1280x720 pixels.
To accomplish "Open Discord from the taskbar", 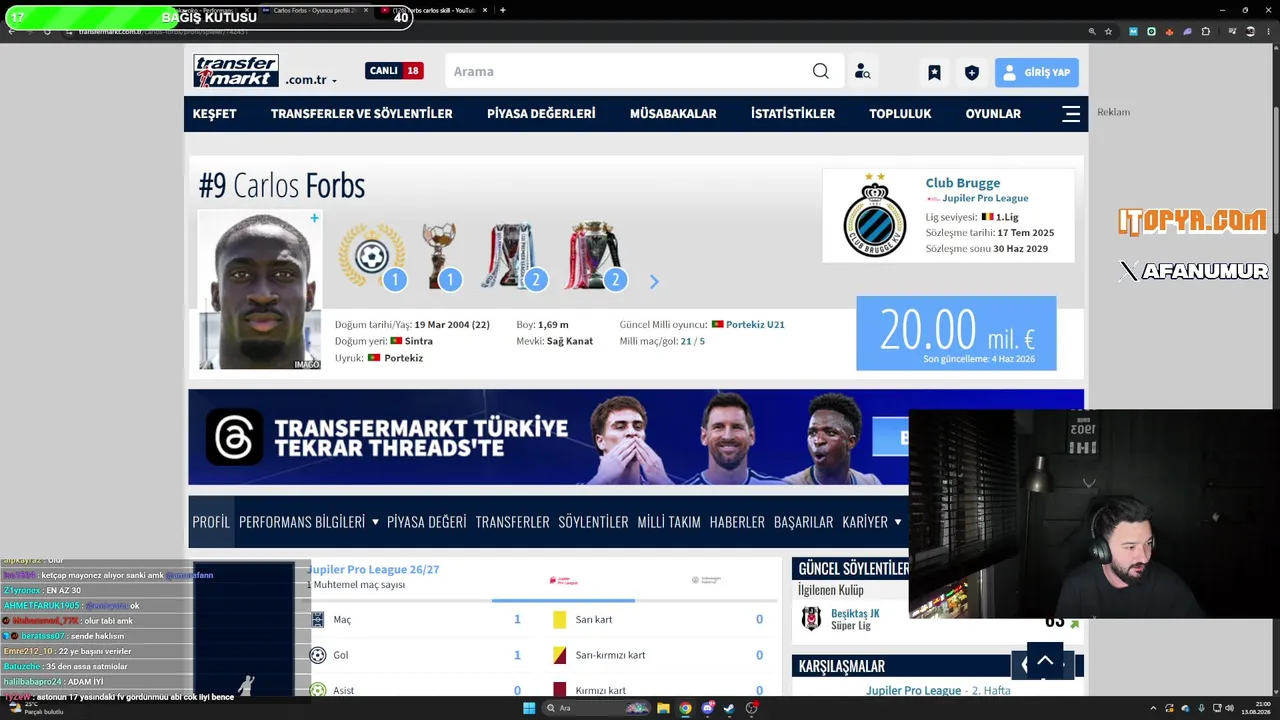I will [x=708, y=708].
